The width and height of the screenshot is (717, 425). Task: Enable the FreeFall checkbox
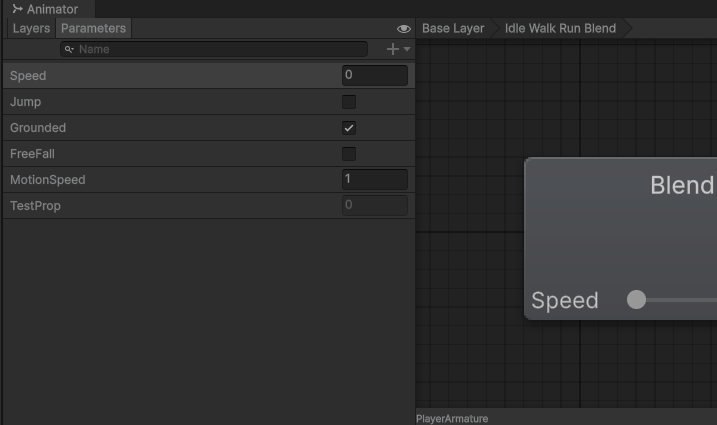(349, 154)
